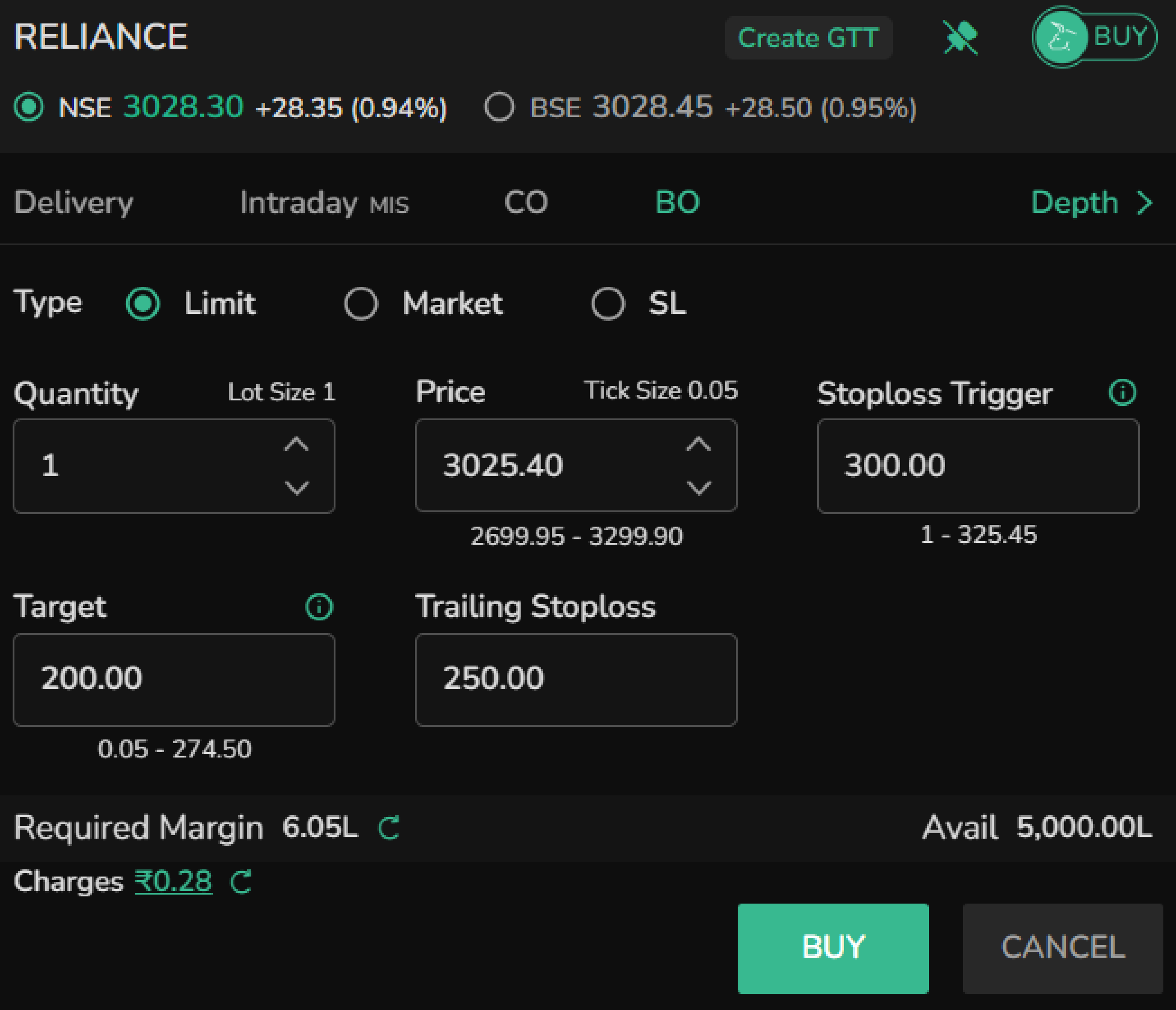Select the BSE exchange radio button
Screen dimensions: 1176x1010
[500, 107]
